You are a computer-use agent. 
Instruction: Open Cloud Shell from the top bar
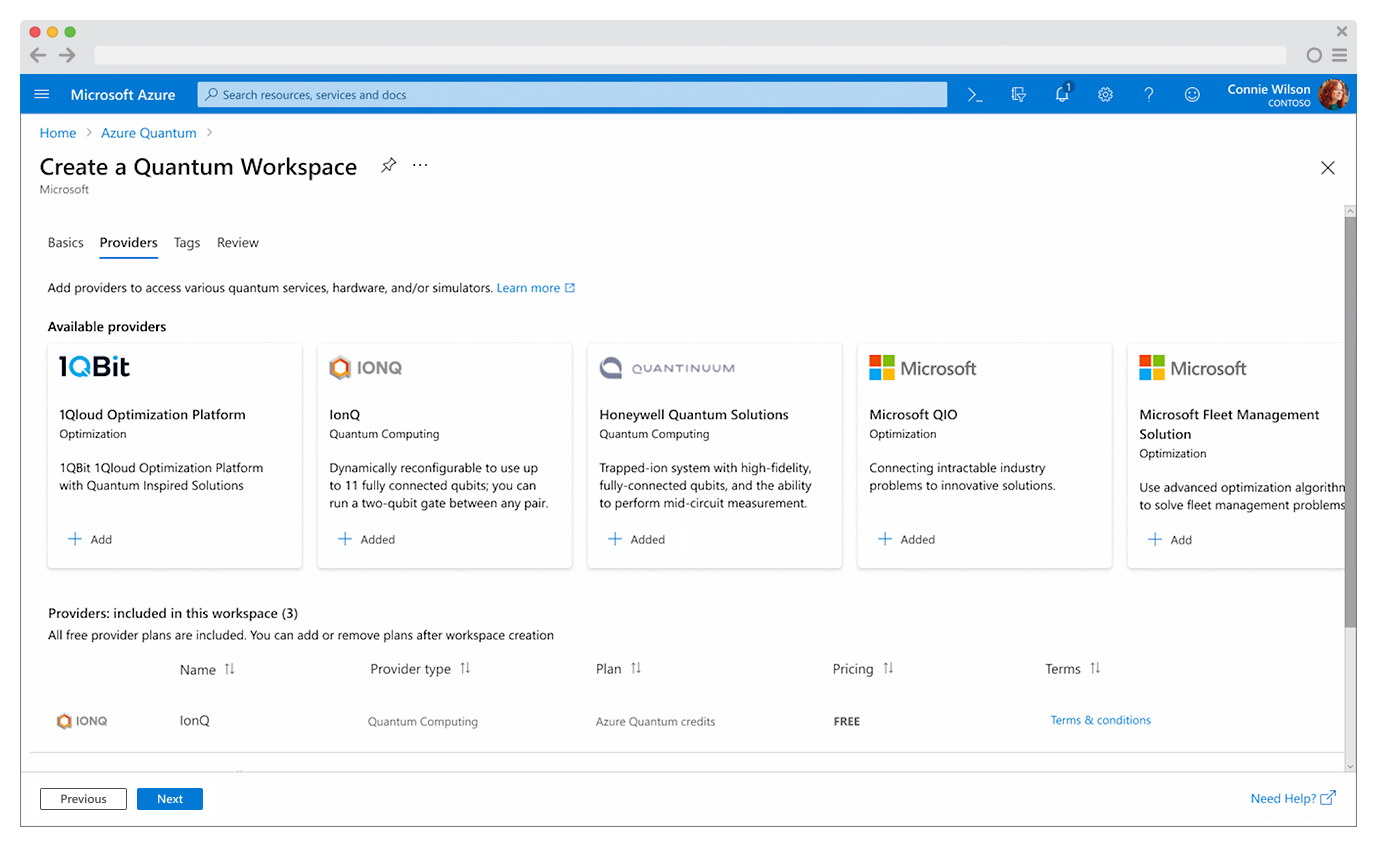pyautogui.click(x=975, y=94)
